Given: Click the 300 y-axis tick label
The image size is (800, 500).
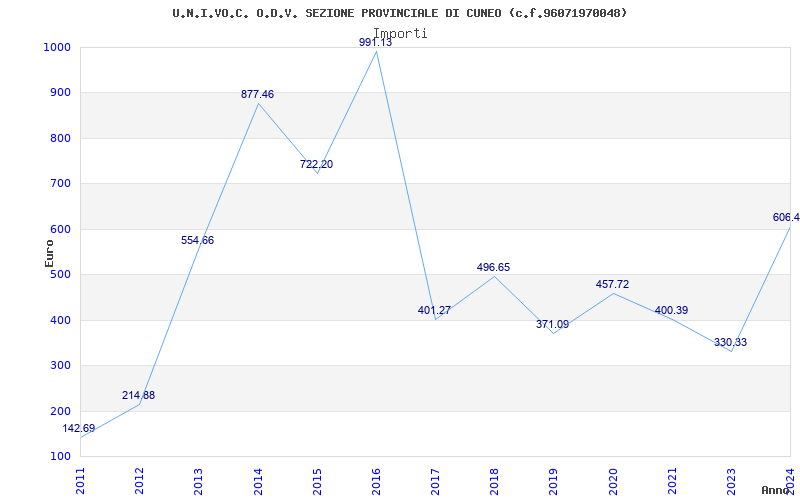Looking at the screenshot, I should pyautogui.click(x=60, y=366).
